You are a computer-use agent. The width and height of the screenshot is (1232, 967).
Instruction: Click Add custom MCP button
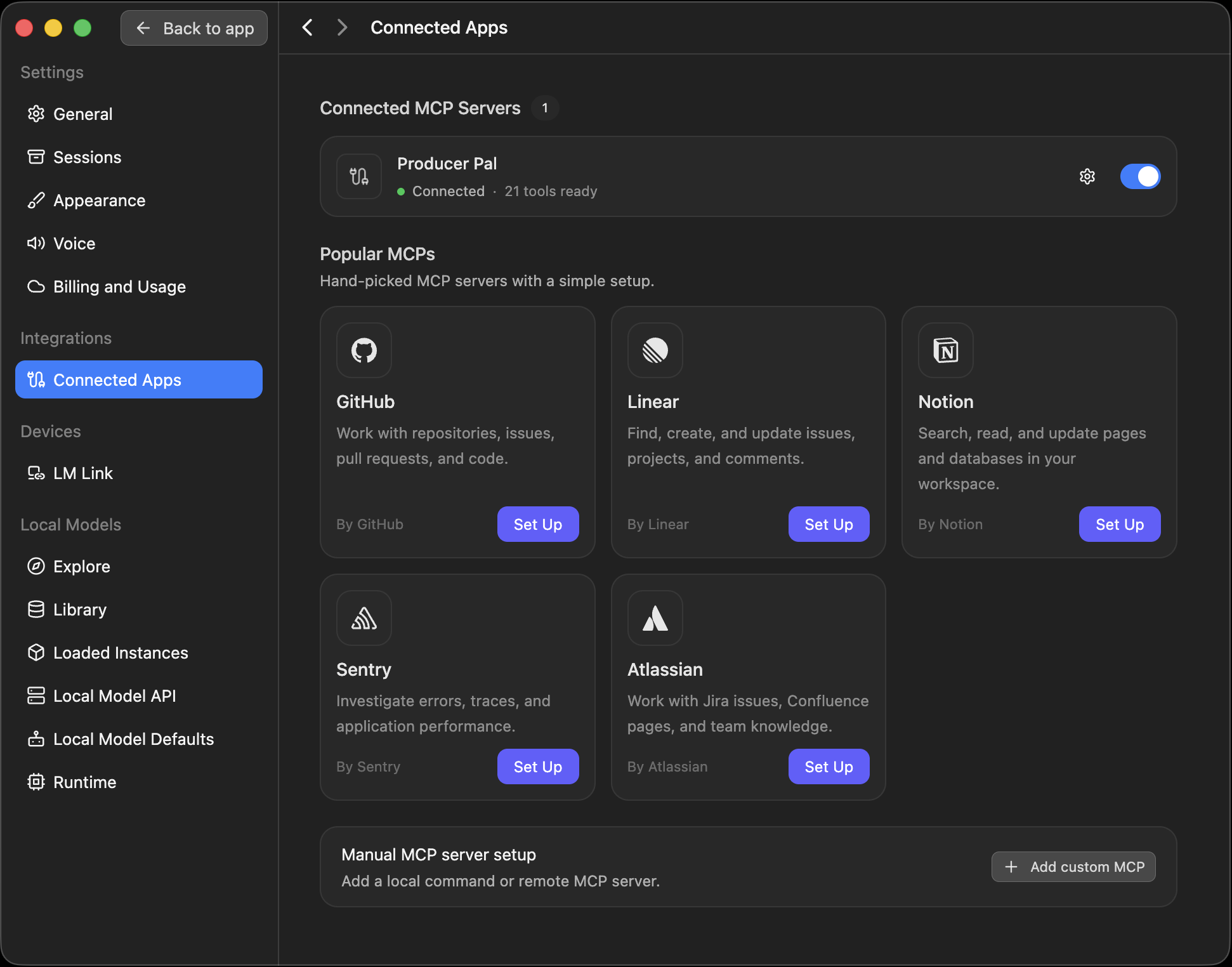pos(1073,867)
